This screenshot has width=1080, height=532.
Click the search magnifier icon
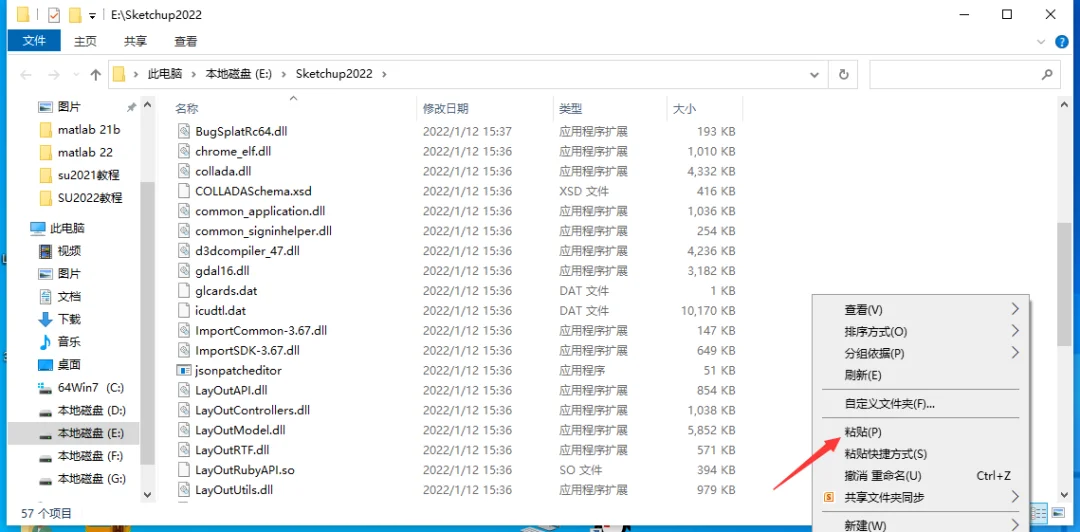coord(1047,74)
